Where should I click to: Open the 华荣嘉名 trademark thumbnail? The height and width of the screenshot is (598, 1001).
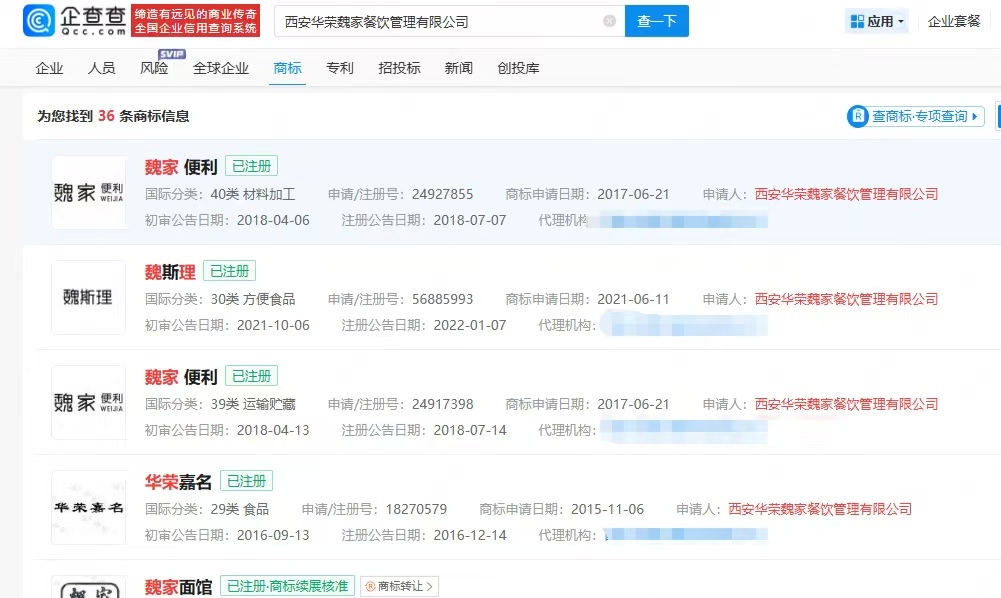pyautogui.click(x=89, y=507)
